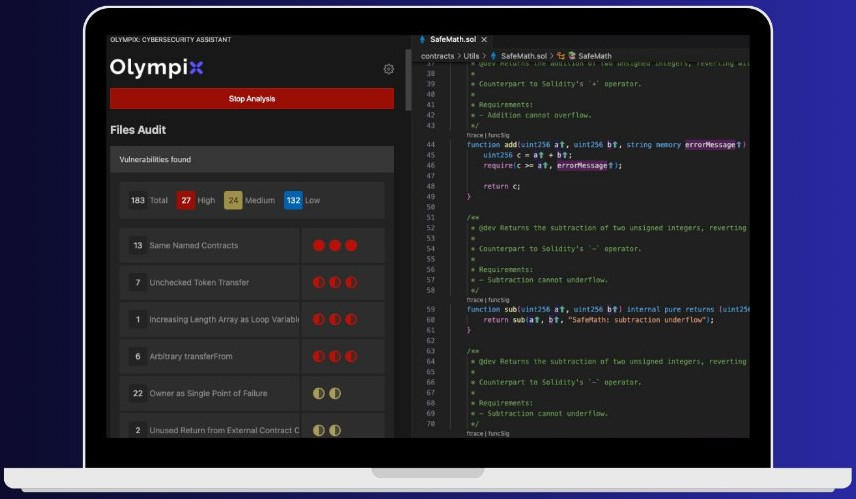This screenshot has width=856, height=499.
Task: Click the Olympix logo
Action: (156, 68)
